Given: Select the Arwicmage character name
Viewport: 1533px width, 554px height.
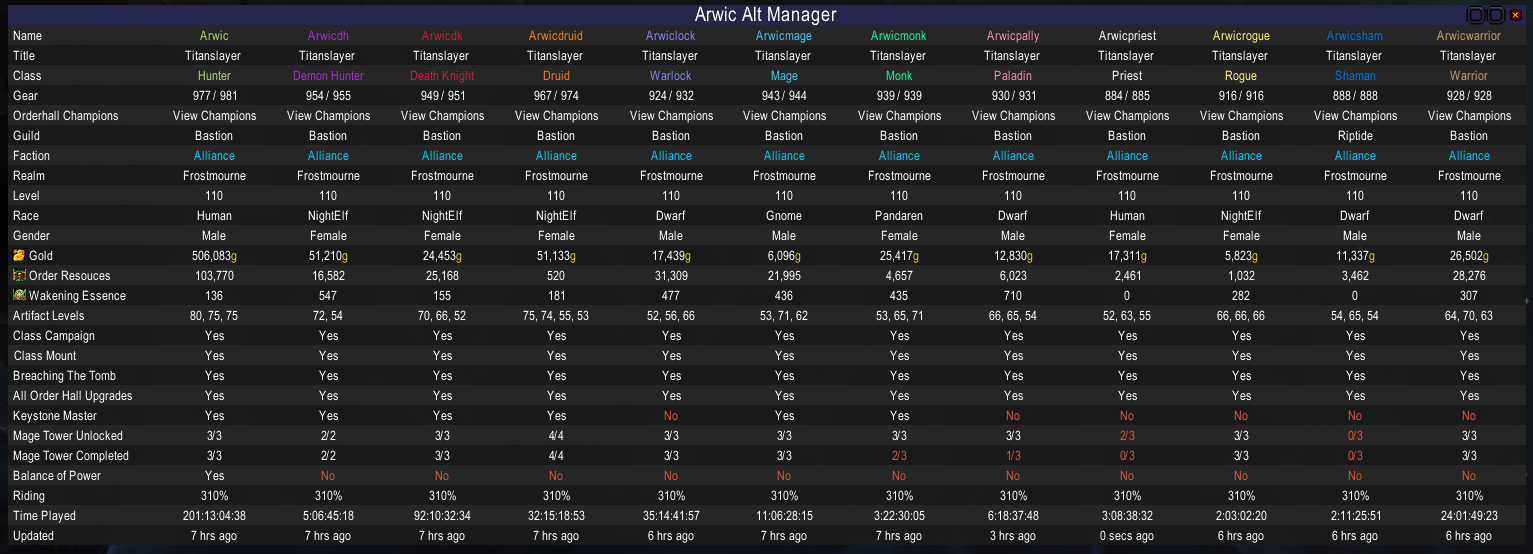Looking at the screenshot, I should (784, 36).
